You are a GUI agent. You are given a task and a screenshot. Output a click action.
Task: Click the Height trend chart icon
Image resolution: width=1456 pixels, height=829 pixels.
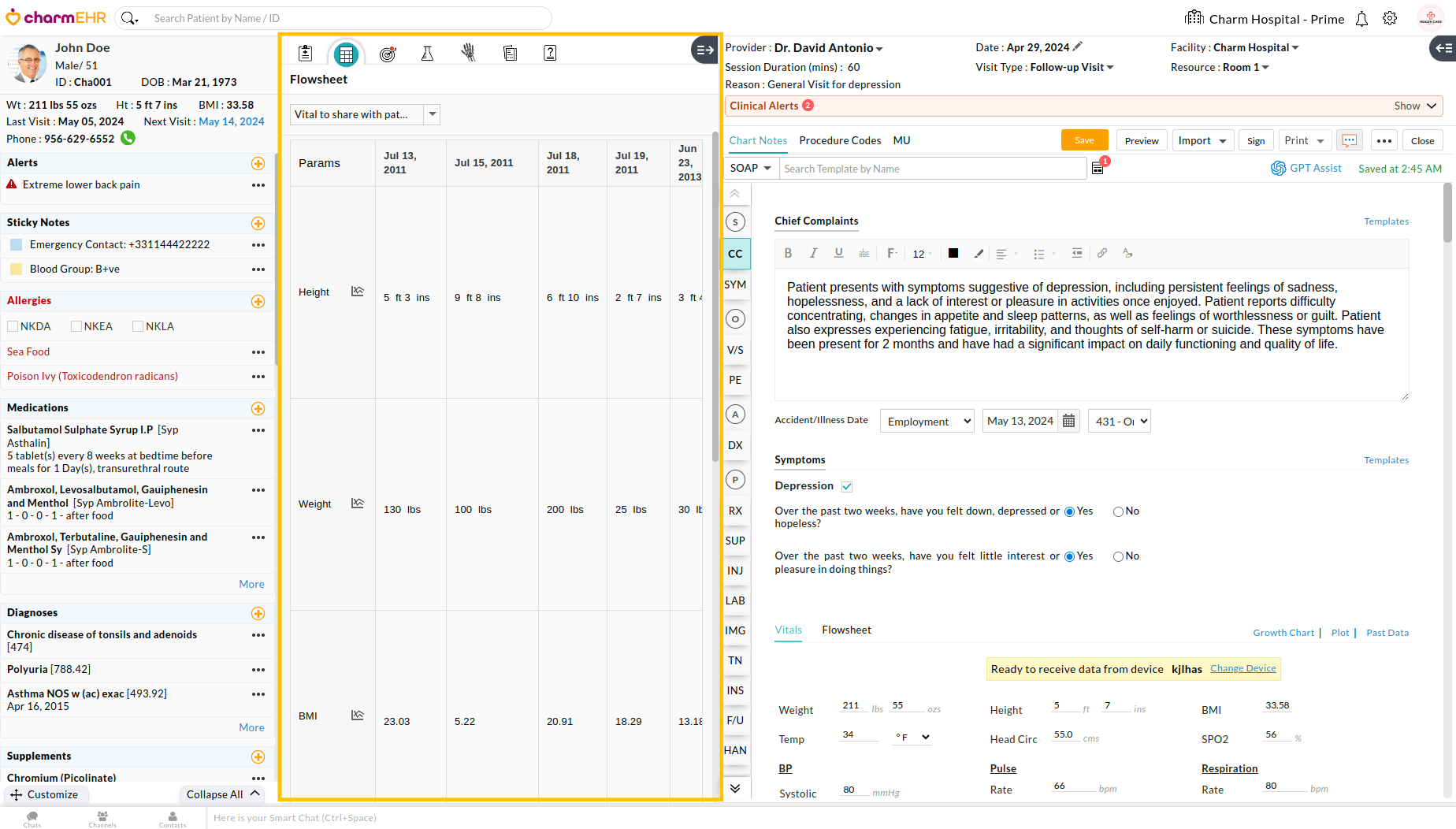tap(358, 292)
